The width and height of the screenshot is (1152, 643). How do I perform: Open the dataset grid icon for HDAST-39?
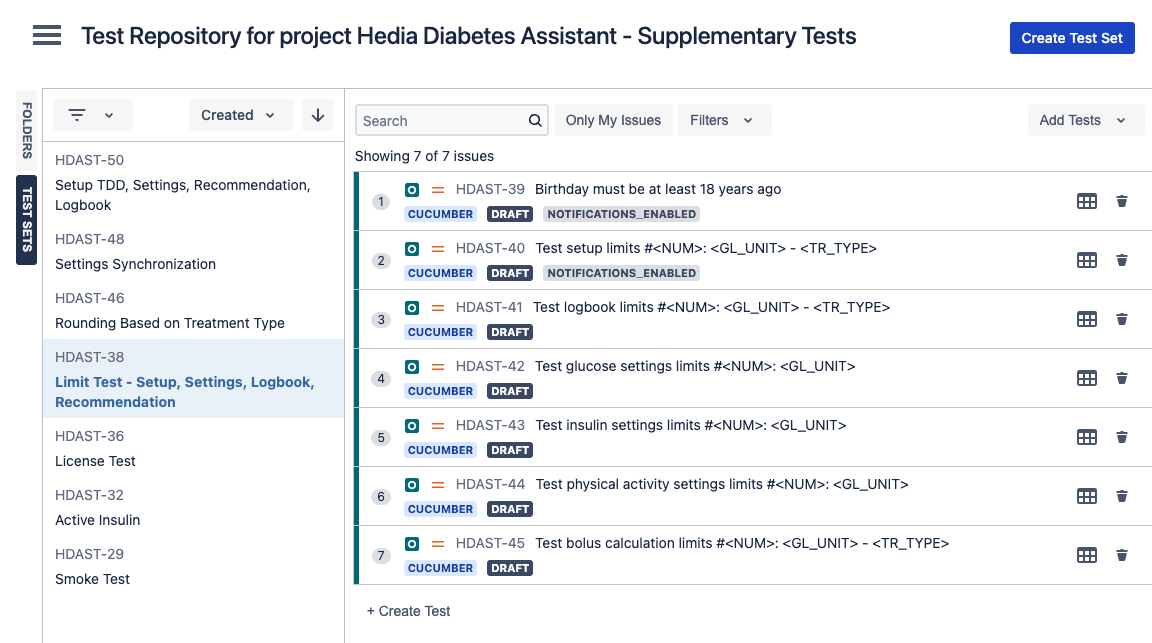[x=1087, y=201]
